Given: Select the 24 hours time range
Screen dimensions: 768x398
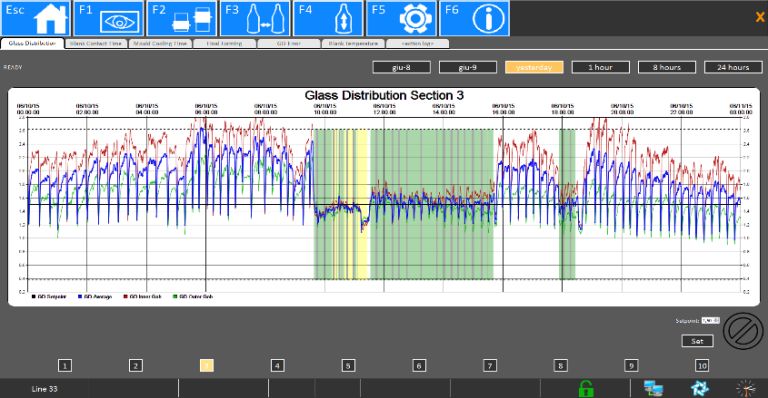Looking at the screenshot, I should [733, 67].
